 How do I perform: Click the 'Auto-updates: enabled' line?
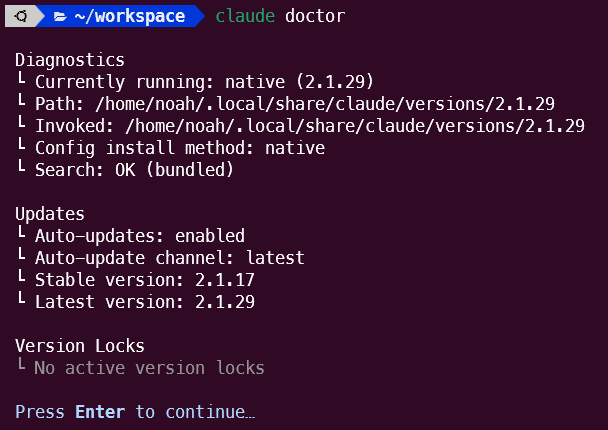(x=140, y=236)
